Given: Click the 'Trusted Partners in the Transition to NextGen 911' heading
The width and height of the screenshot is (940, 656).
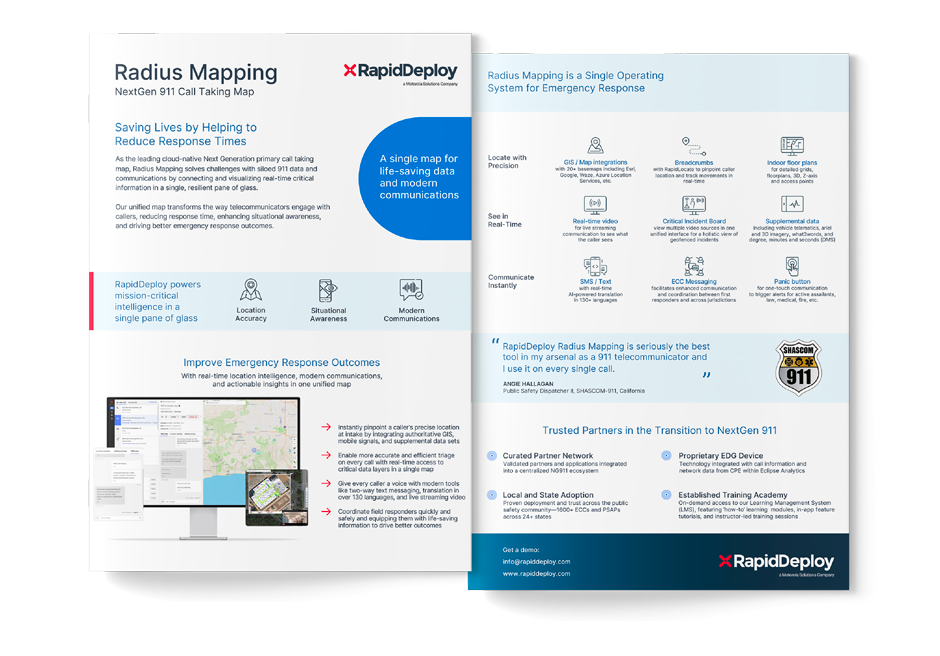Looking at the screenshot, I should (659, 431).
